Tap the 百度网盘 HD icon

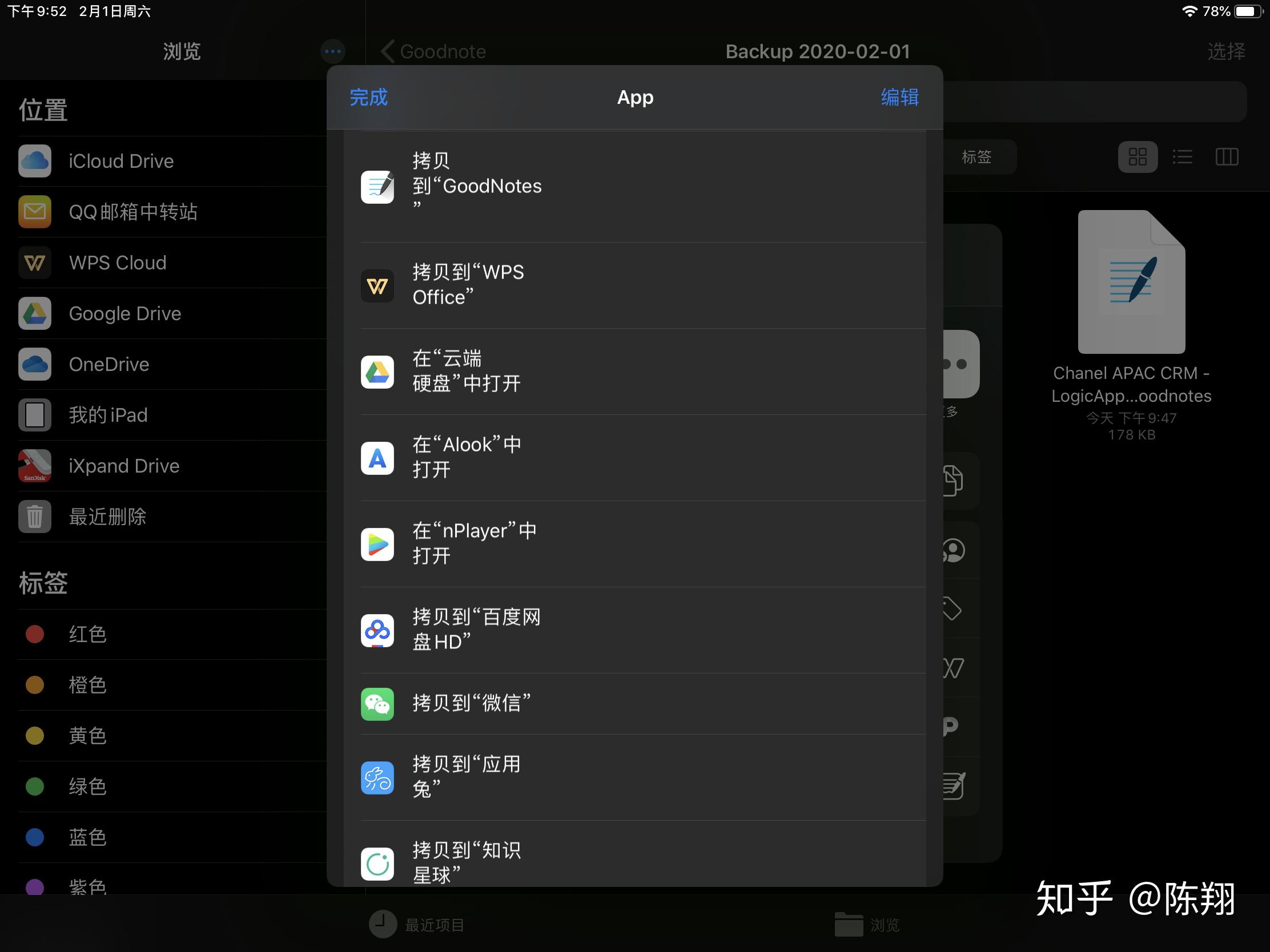click(x=377, y=630)
